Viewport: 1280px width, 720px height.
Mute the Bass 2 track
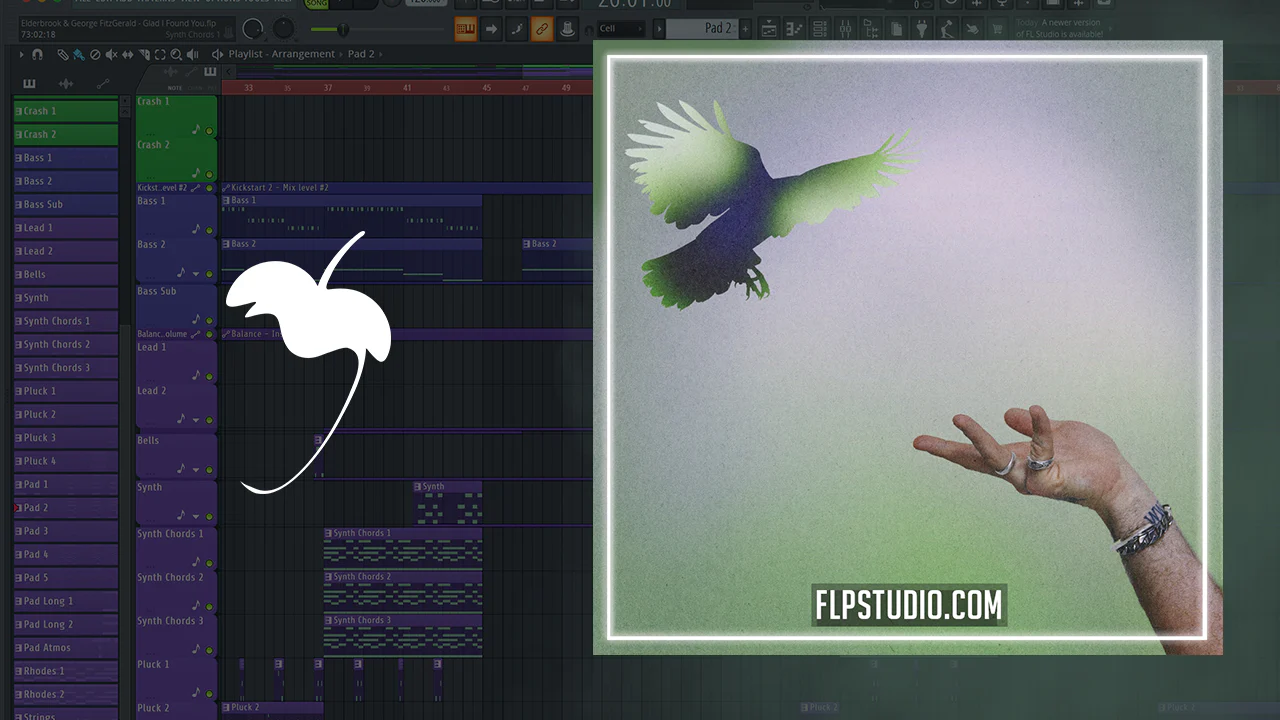coord(209,273)
